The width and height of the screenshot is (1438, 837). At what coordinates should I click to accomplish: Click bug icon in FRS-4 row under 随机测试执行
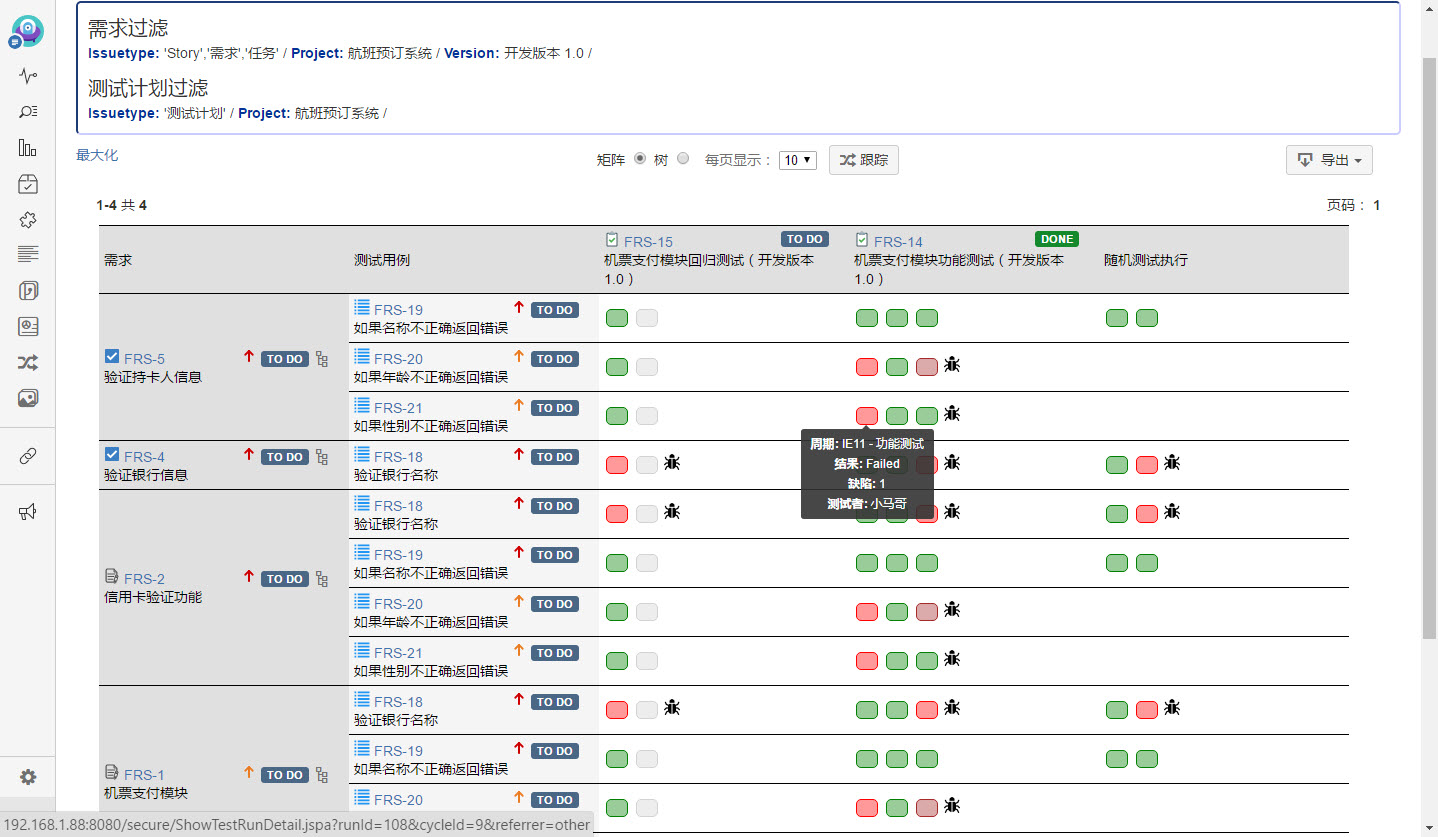[1172, 462]
